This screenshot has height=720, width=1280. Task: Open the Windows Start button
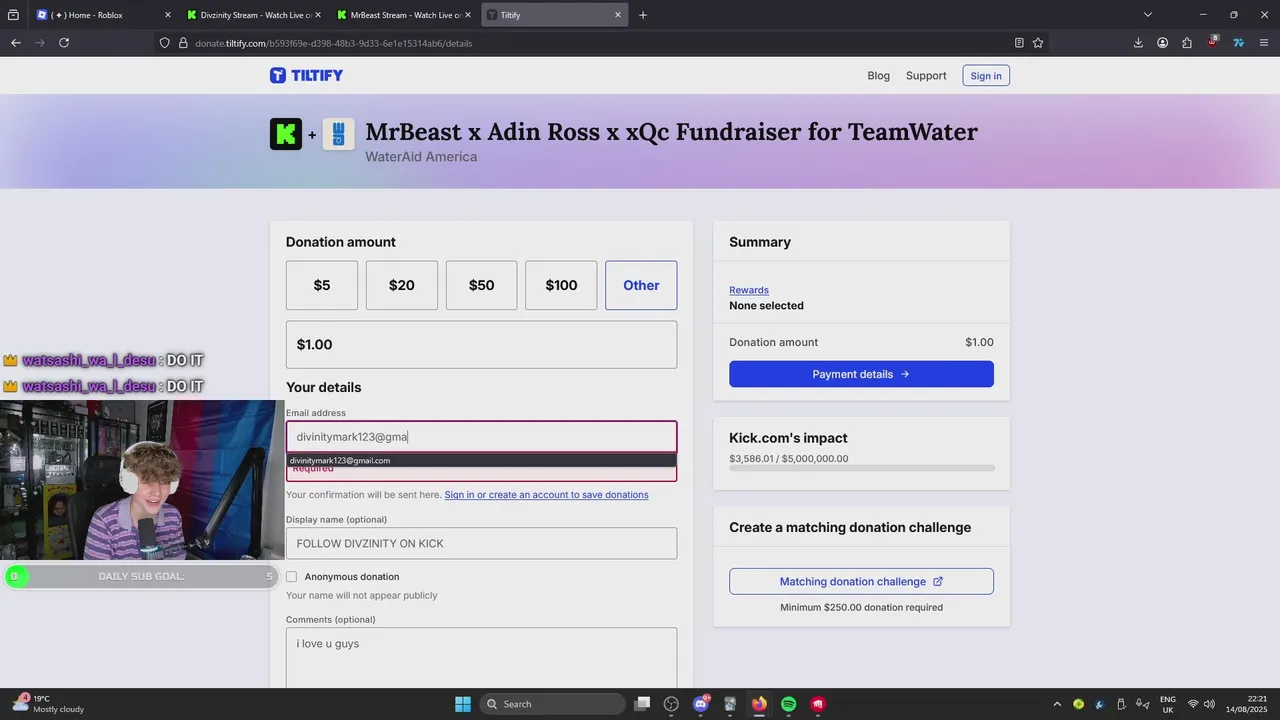[x=463, y=704]
